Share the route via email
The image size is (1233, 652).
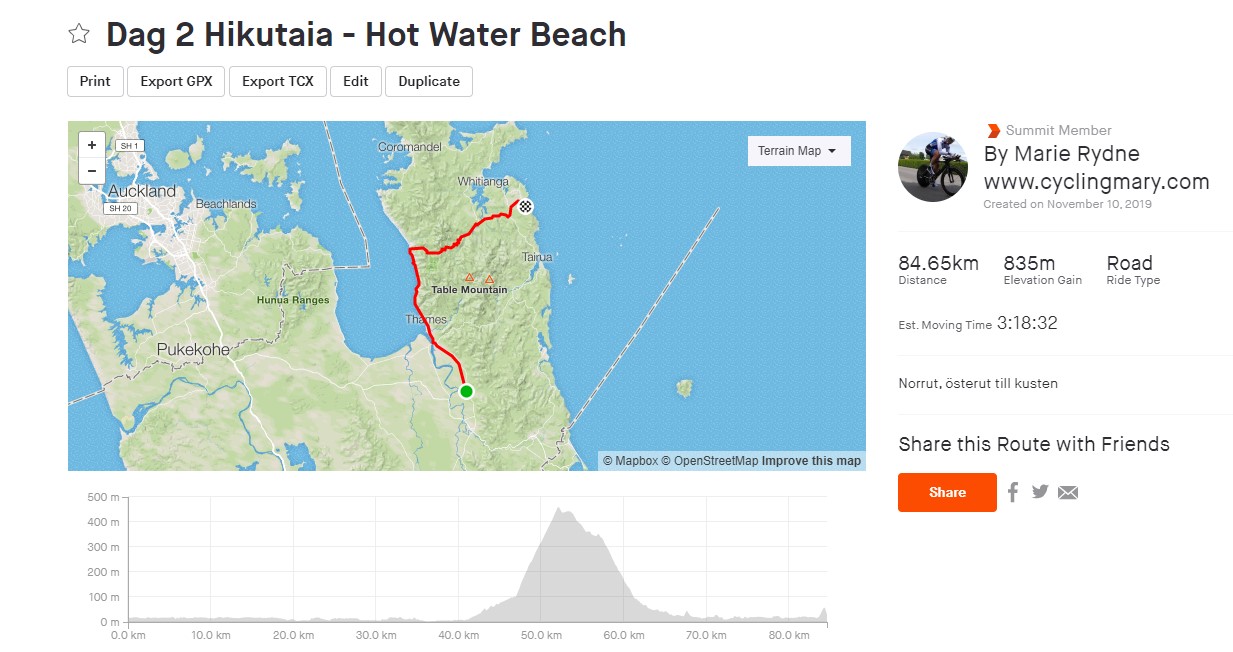pos(1068,491)
